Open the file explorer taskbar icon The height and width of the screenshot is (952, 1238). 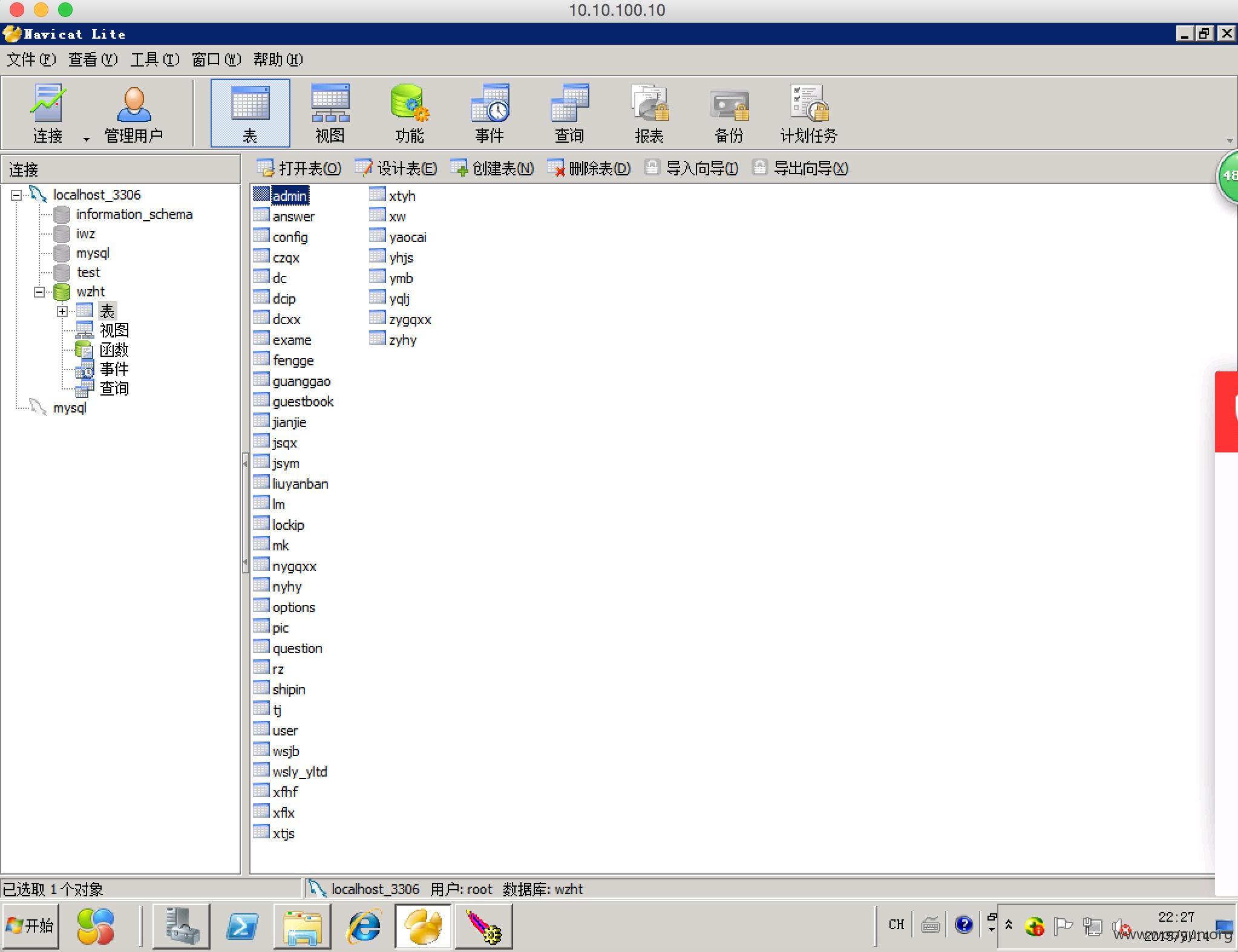click(303, 926)
